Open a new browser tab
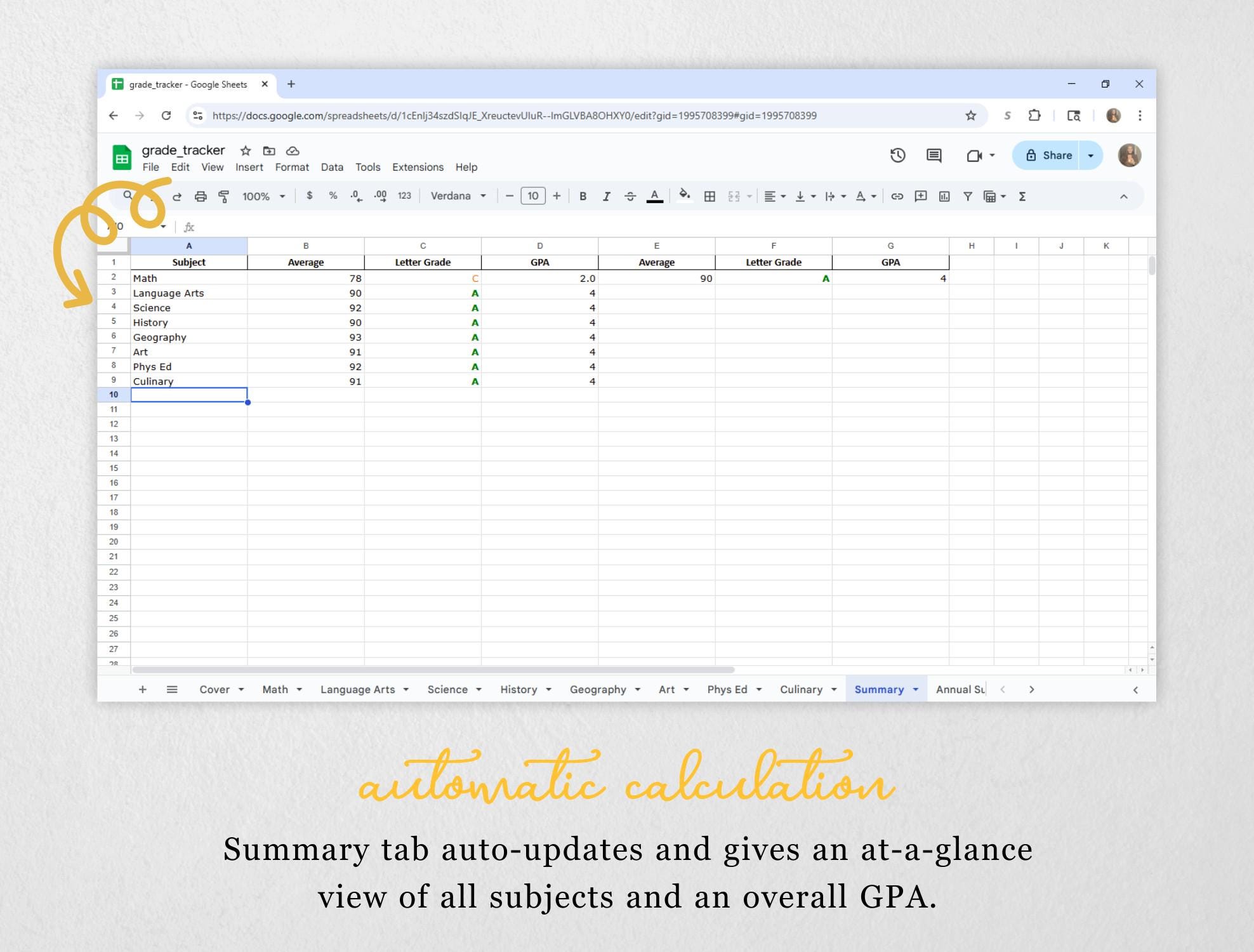Screen dimensions: 1254x952 291,84
